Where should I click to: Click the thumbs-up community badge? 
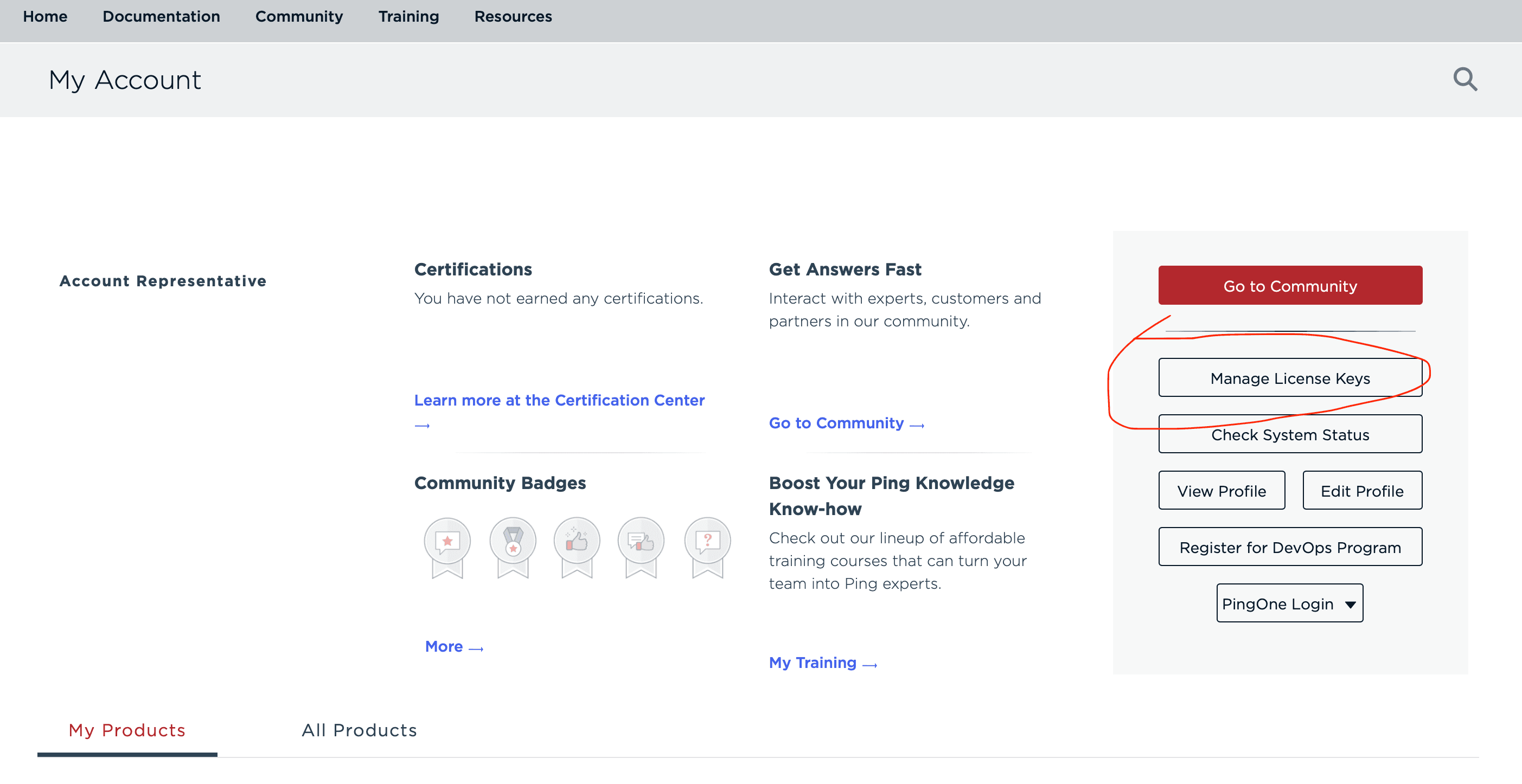coord(577,548)
